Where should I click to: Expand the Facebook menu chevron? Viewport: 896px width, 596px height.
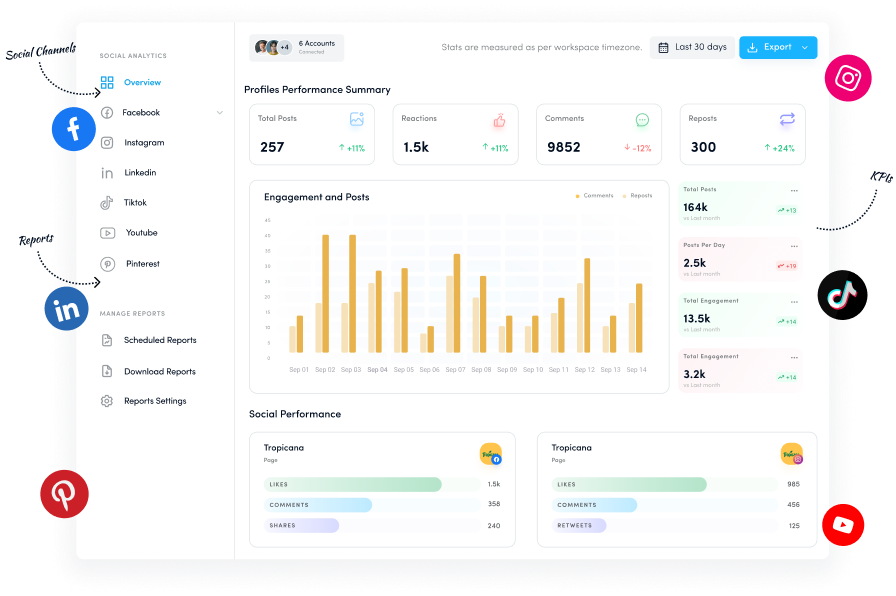click(x=219, y=112)
